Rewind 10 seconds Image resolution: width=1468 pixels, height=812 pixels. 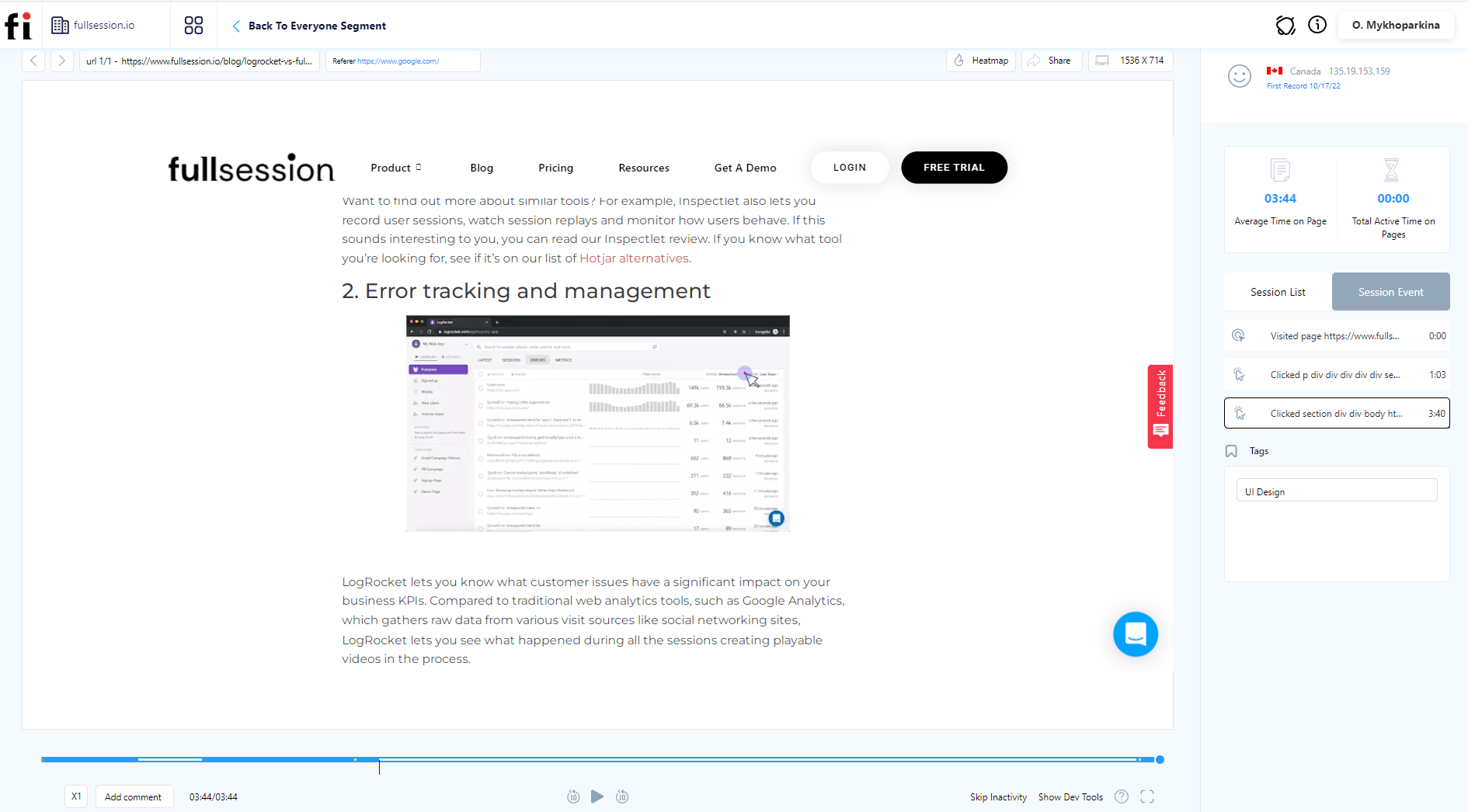pyautogui.click(x=573, y=796)
